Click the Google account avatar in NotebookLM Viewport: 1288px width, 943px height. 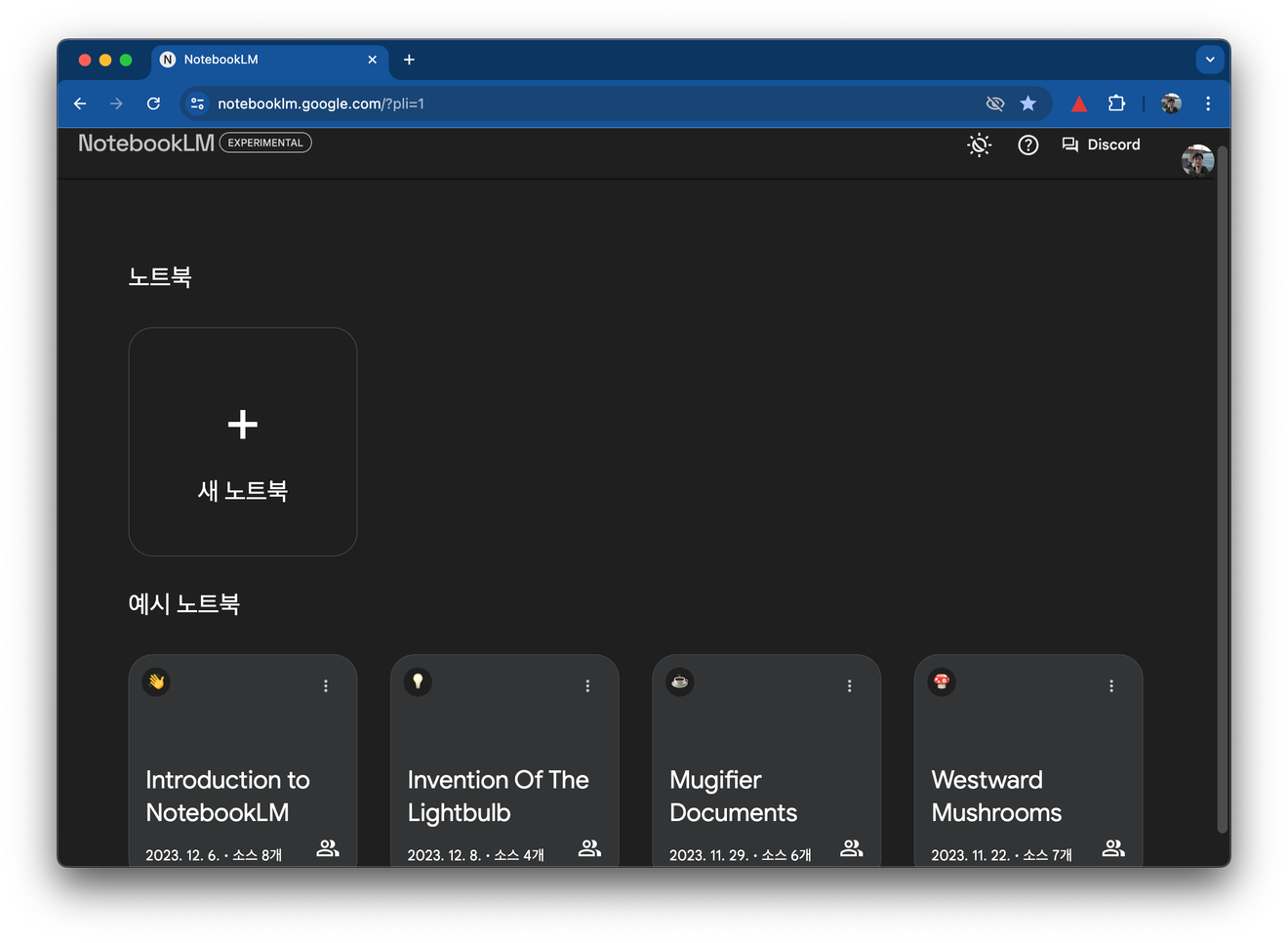1197,160
